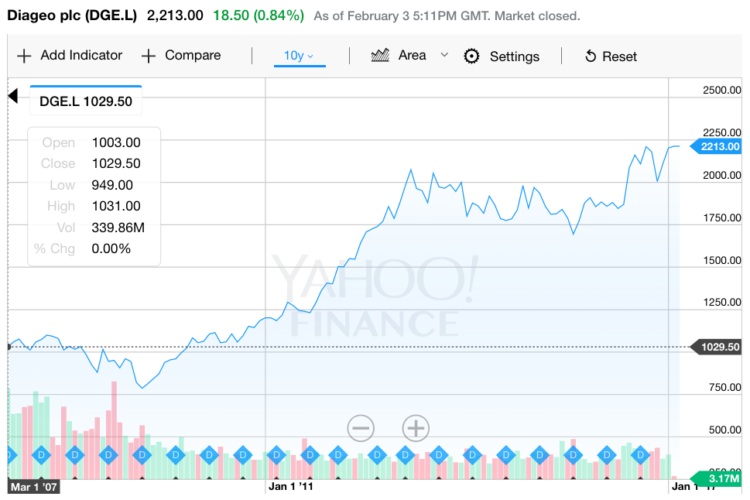Click the Jan 1 '11 axis label
Screen dimensions: 750x500
(290, 487)
